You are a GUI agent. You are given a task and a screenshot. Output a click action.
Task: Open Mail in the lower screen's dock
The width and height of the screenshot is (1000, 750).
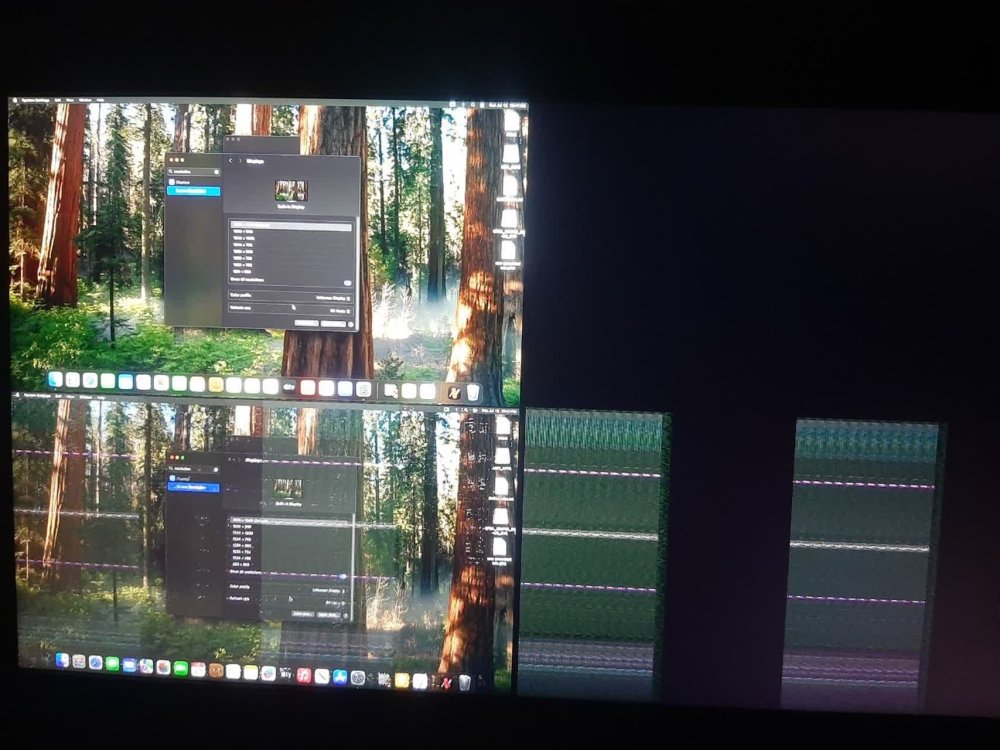coord(129,665)
